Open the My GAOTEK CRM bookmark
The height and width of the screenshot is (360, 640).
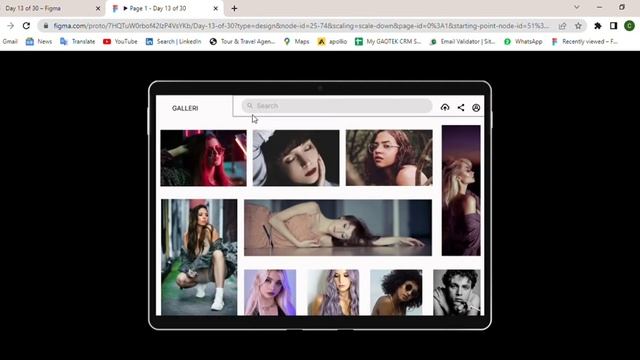coord(388,41)
